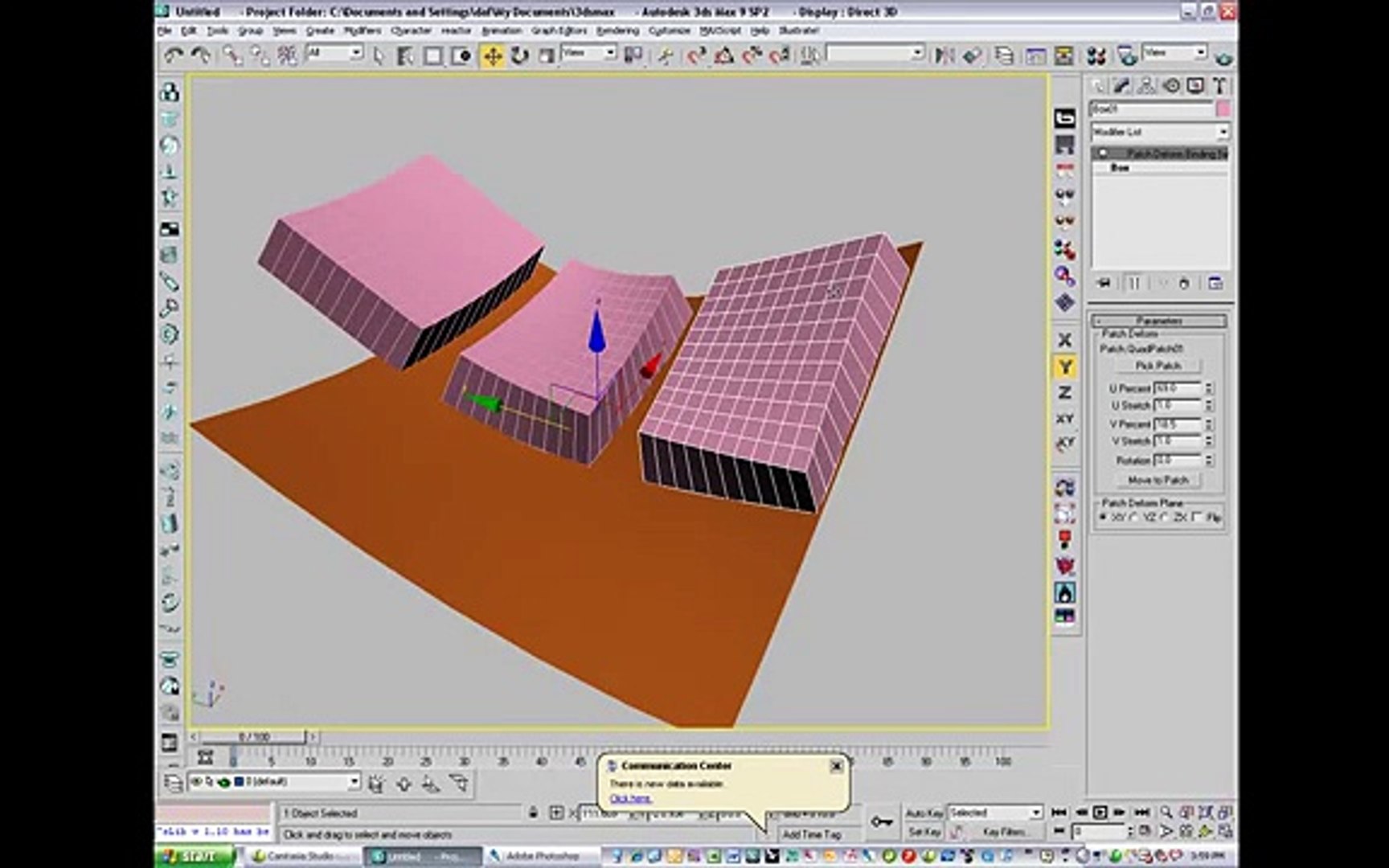Switch to the Display command panel
Screen dimensions: 1389x868
[x=1195, y=85]
